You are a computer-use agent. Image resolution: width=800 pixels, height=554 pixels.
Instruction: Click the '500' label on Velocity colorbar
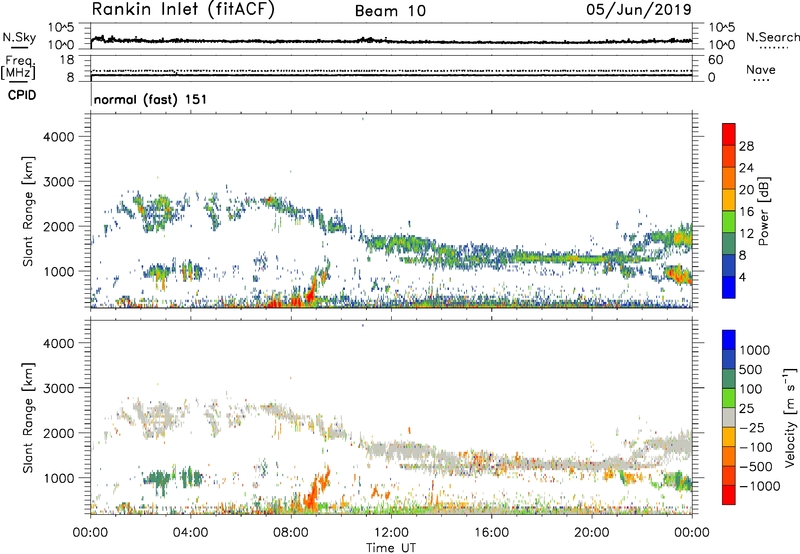pos(751,370)
